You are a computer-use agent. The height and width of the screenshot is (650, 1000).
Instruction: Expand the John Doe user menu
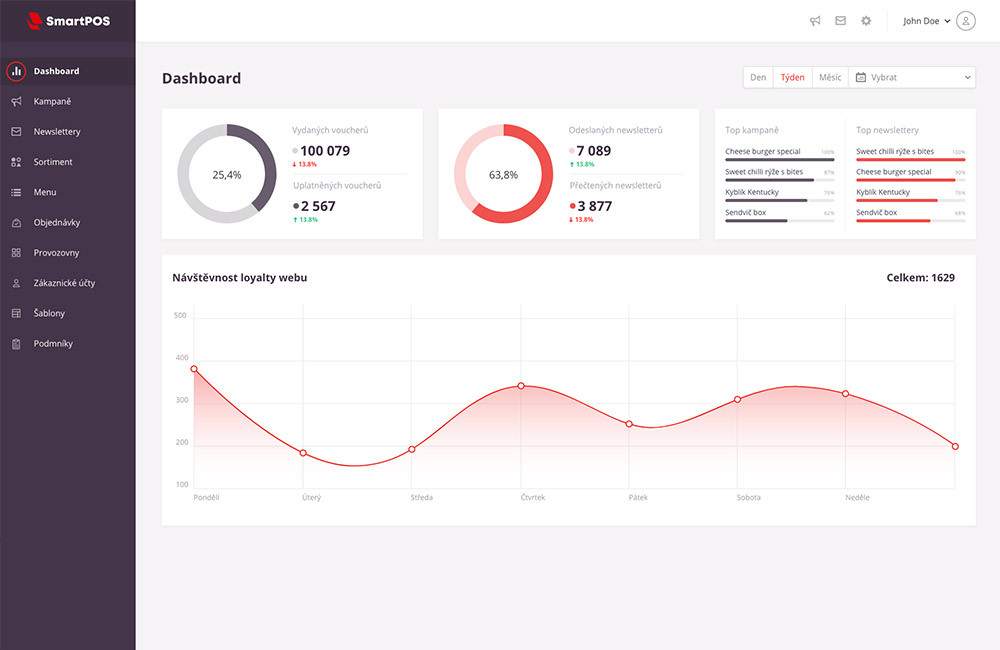point(927,21)
